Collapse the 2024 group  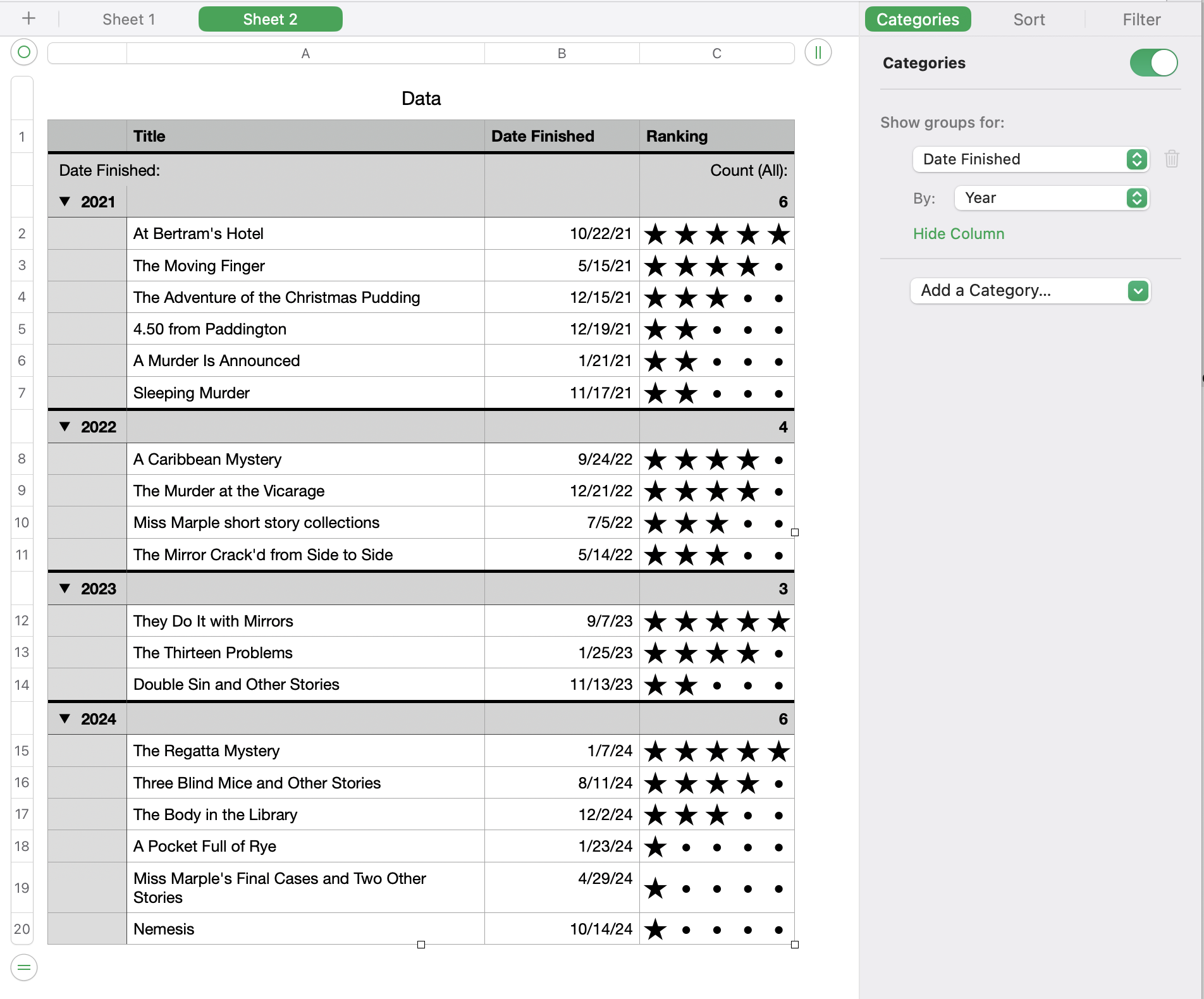[x=64, y=719]
